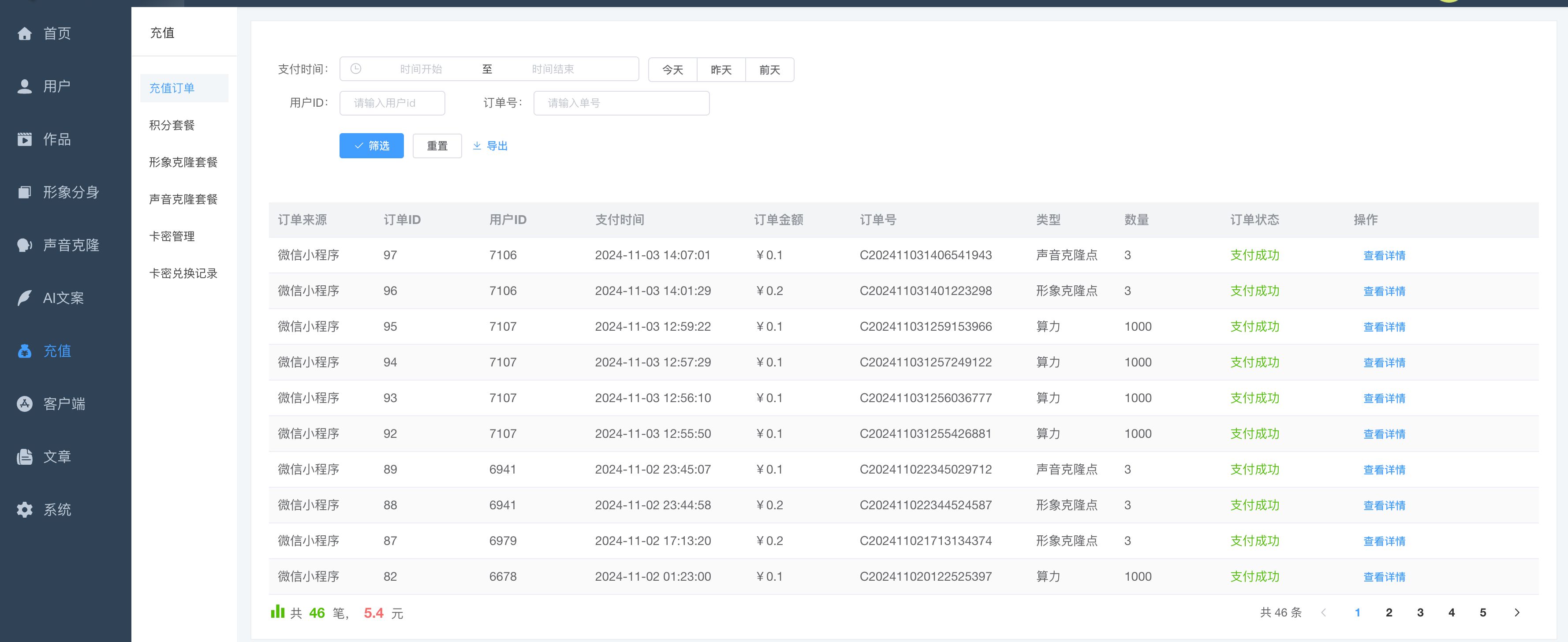This screenshot has width=1568, height=642.
Task: Export orders with the 导出 link
Action: coord(490,146)
